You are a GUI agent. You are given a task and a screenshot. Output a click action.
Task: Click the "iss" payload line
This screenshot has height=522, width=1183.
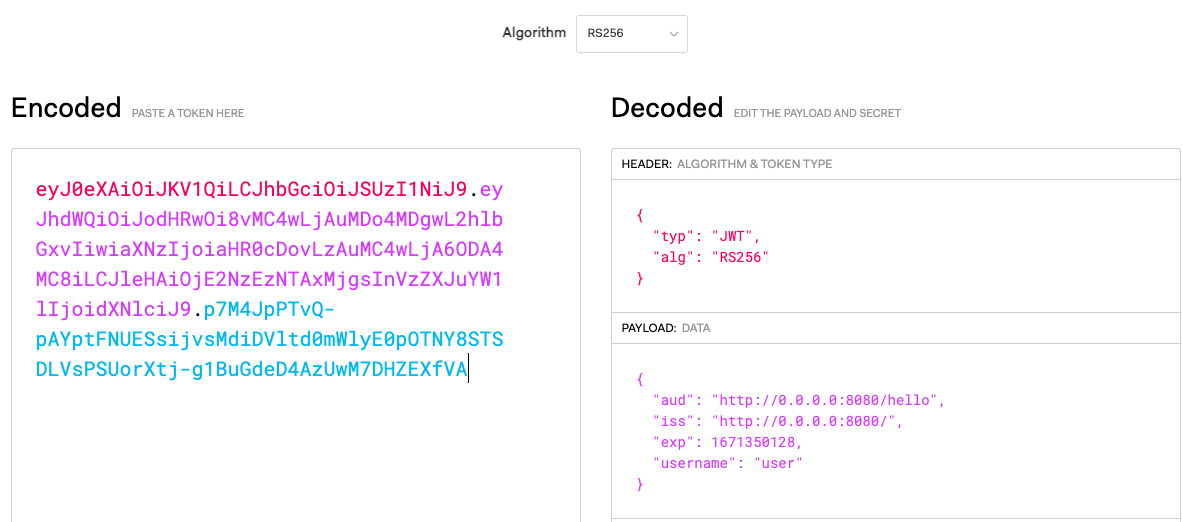coord(778,421)
